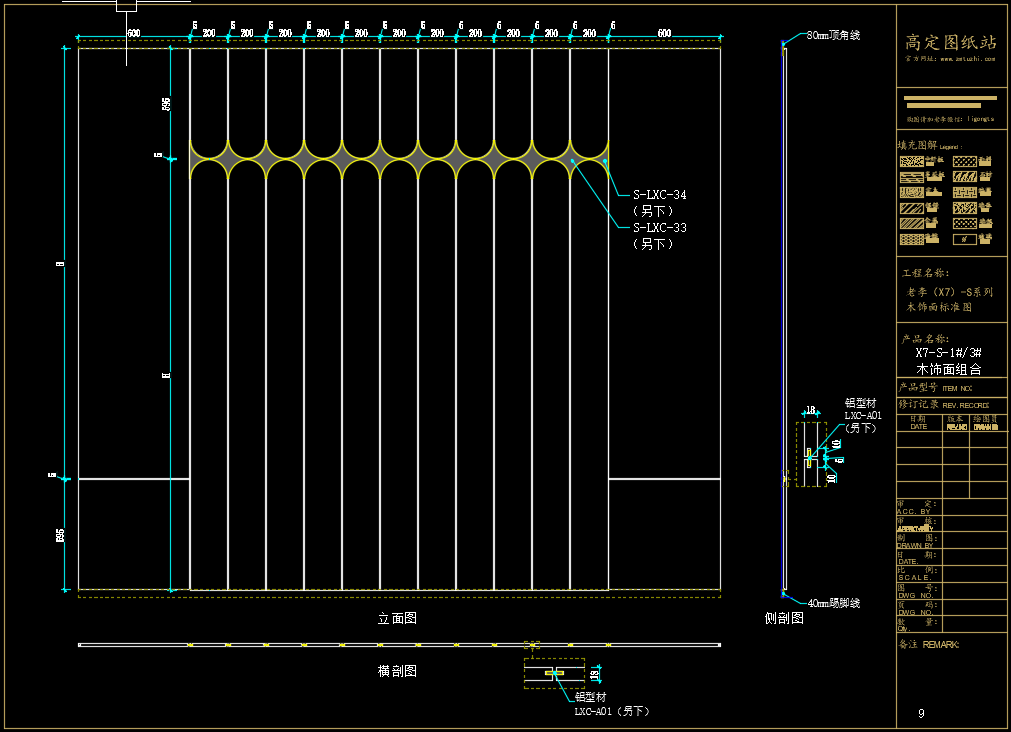This screenshot has width=1011, height=732.
Task: Click the aluminum profile detail under cross section
Action: pos(553,673)
